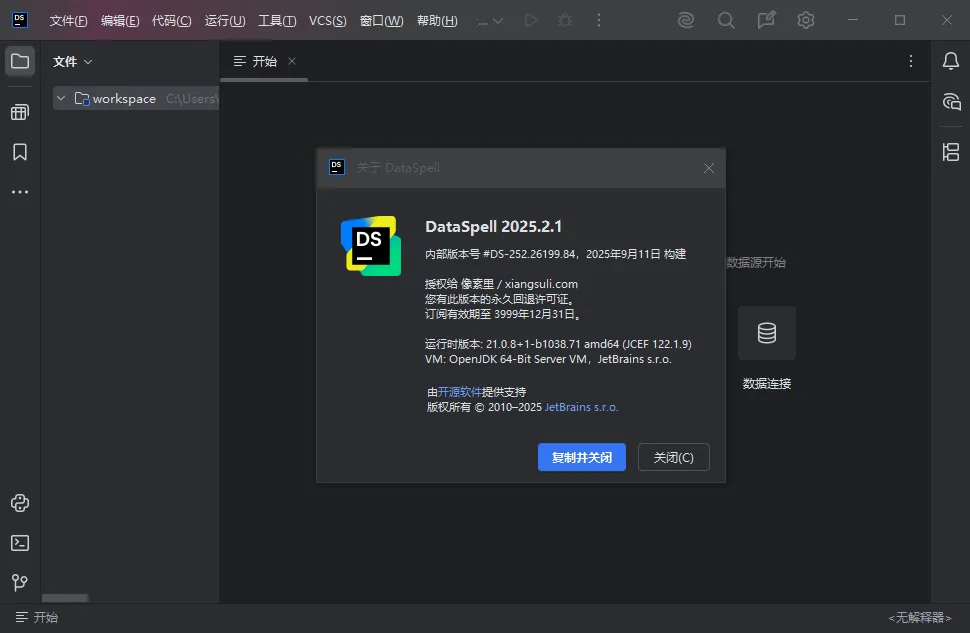Image resolution: width=970 pixels, height=633 pixels.
Task: Click the horizontal scrollbar in project panel
Action: [x=65, y=598]
